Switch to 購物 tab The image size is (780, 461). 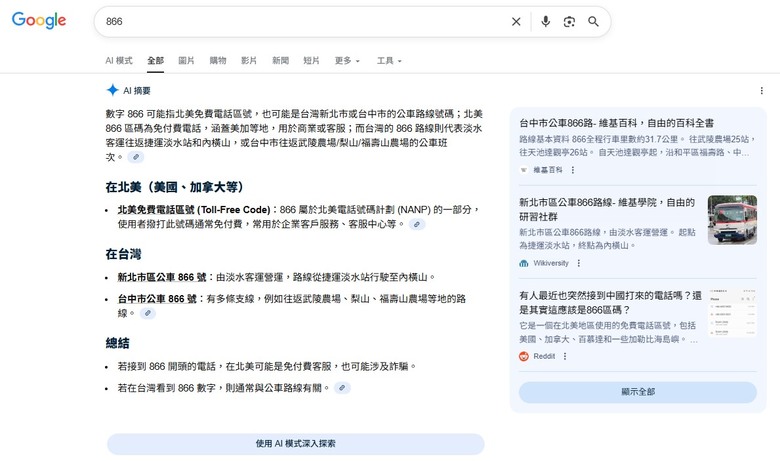click(x=218, y=61)
